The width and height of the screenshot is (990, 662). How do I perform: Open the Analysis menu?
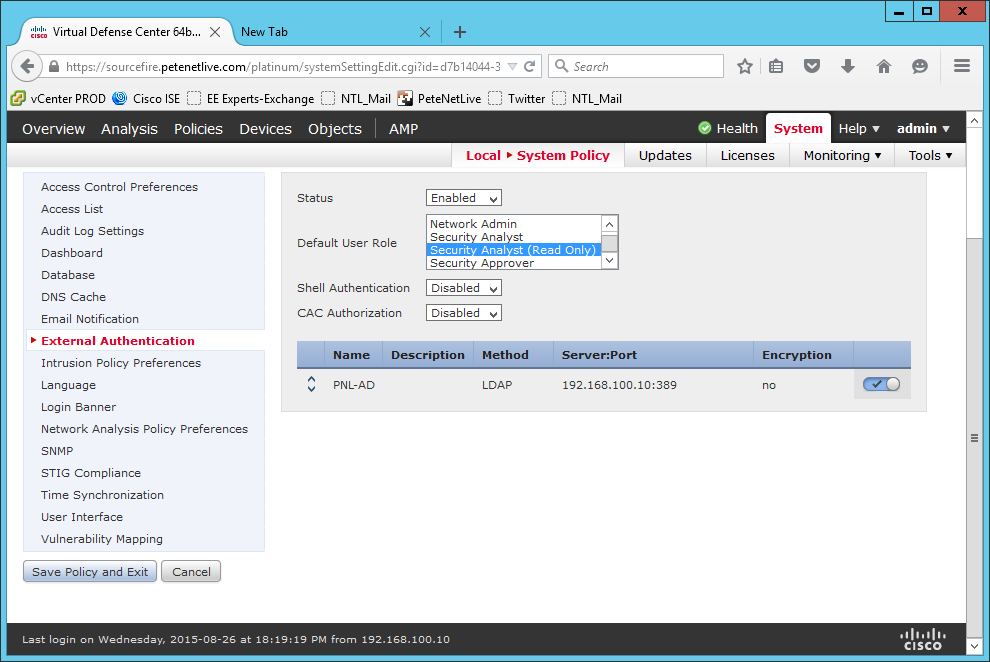[x=129, y=129]
